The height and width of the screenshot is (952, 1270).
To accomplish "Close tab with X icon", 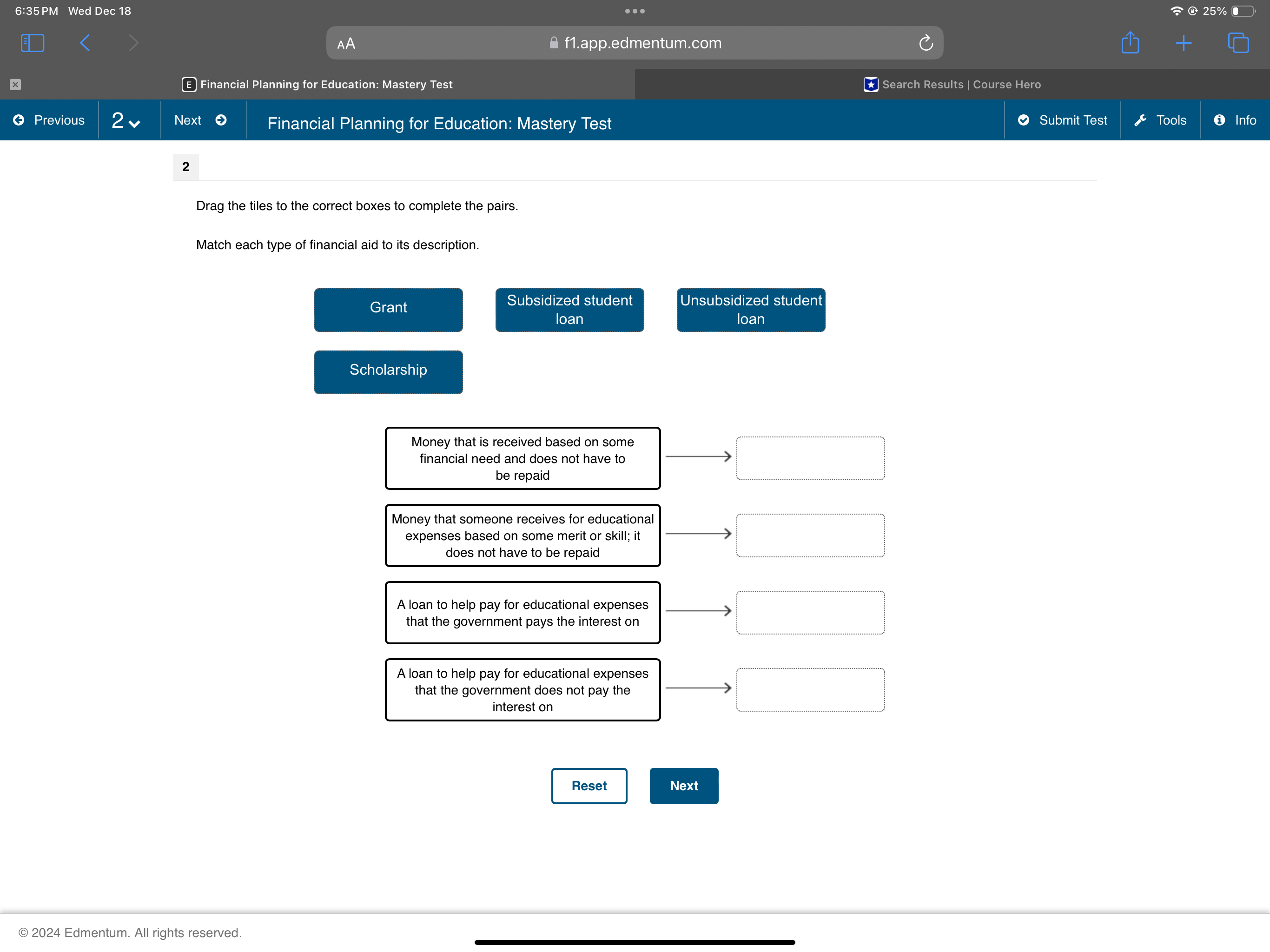I will tap(15, 85).
